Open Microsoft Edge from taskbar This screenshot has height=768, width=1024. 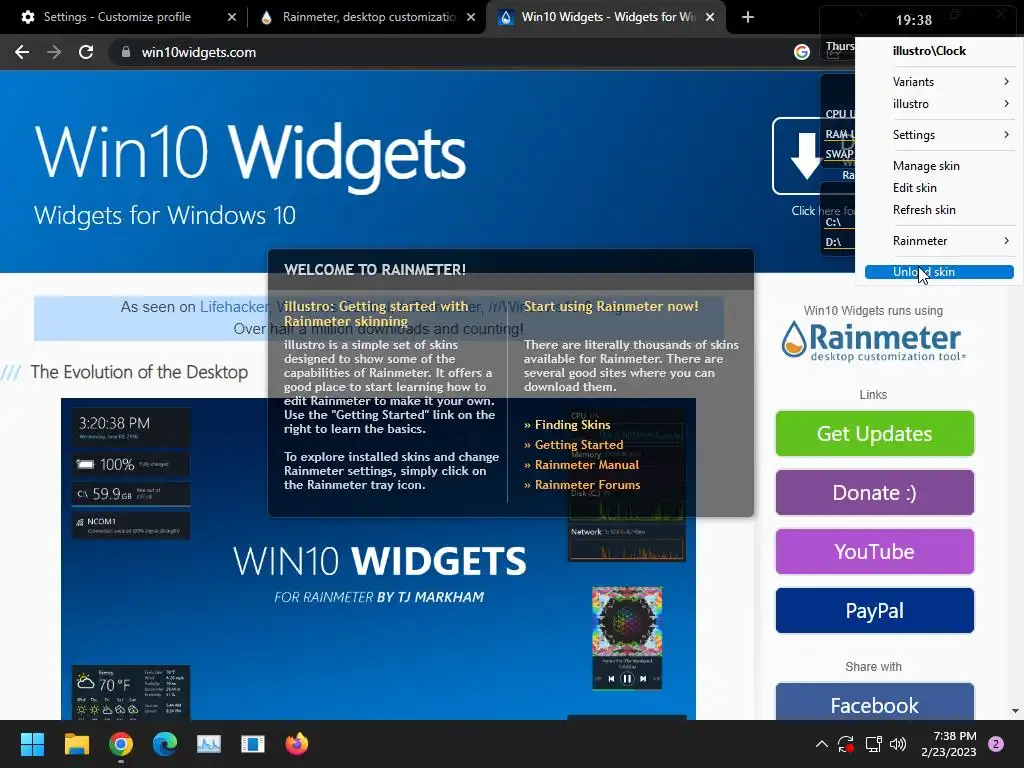[165, 744]
